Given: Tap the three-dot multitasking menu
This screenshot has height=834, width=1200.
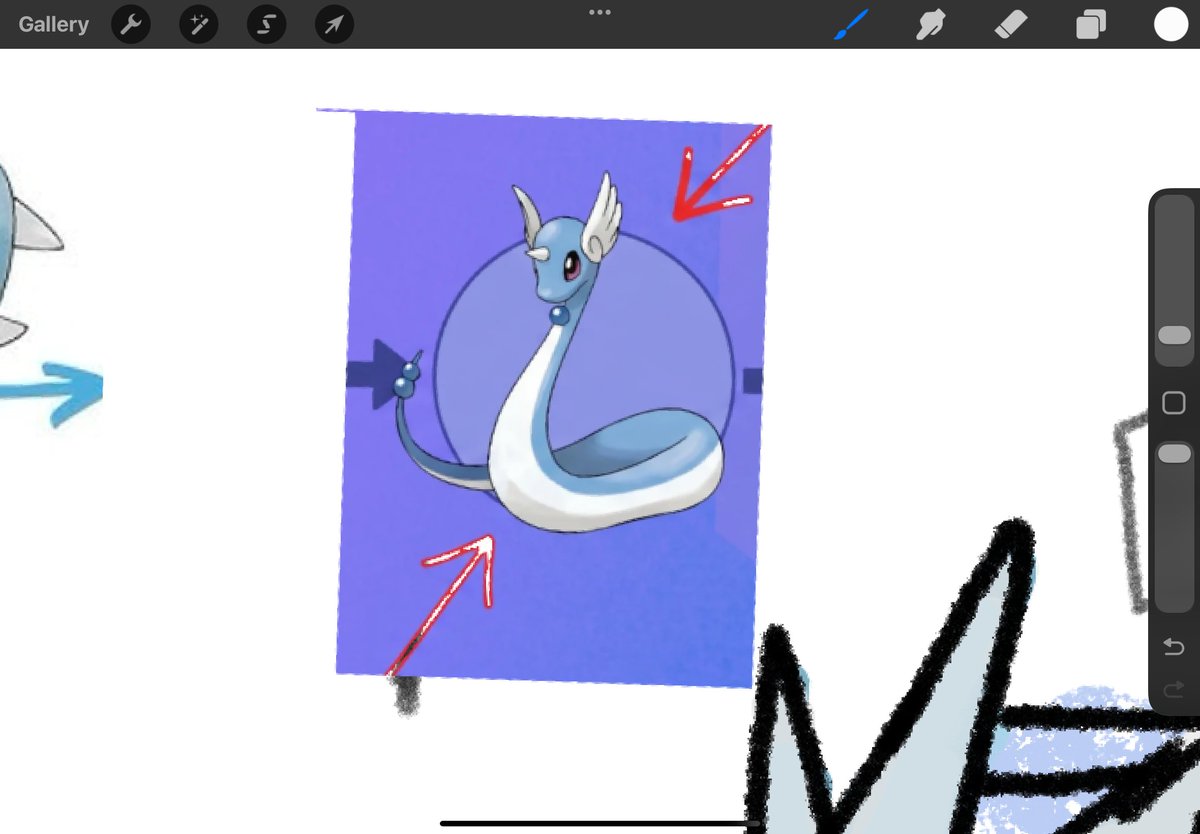Looking at the screenshot, I should (600, 12).
